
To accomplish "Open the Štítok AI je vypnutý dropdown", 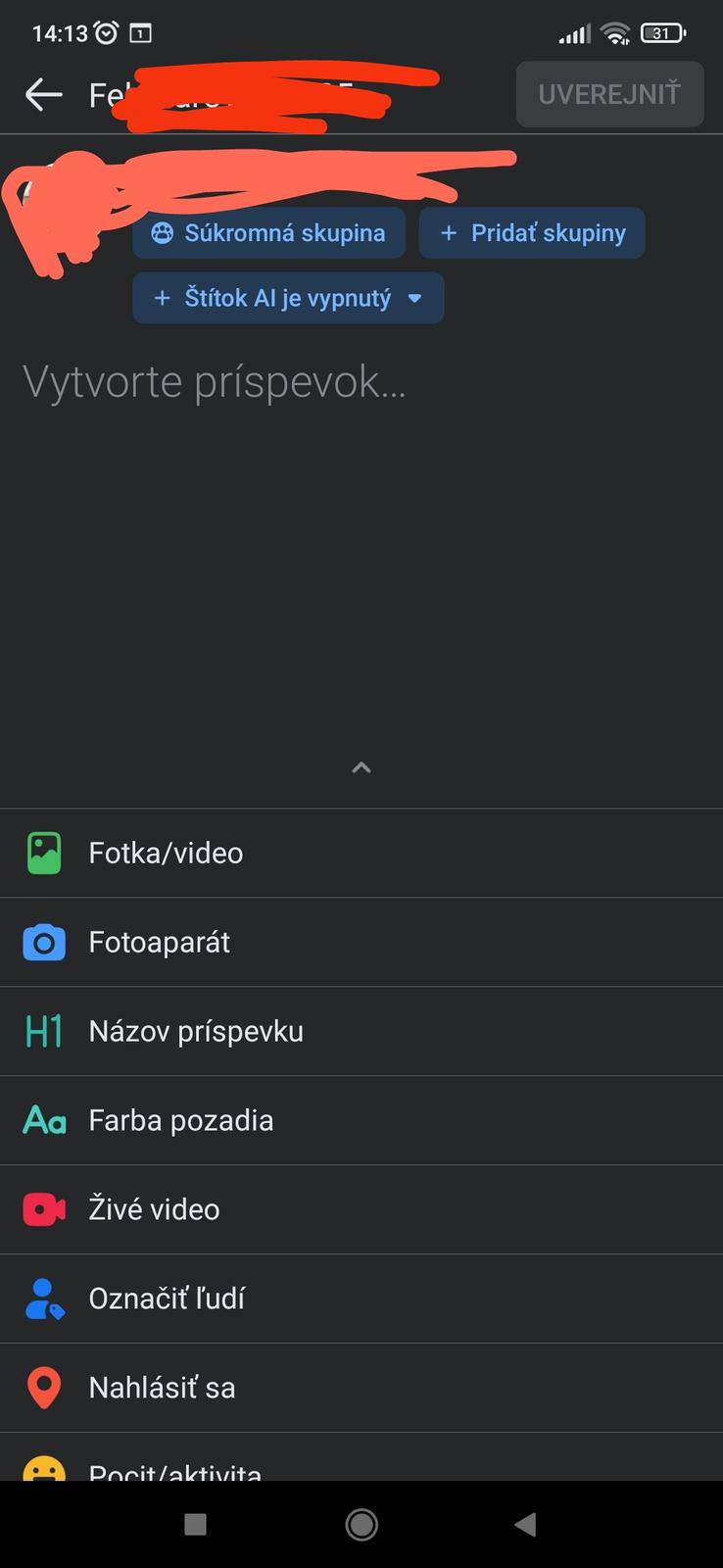I will pyautogui.click(x=288, y=298).
